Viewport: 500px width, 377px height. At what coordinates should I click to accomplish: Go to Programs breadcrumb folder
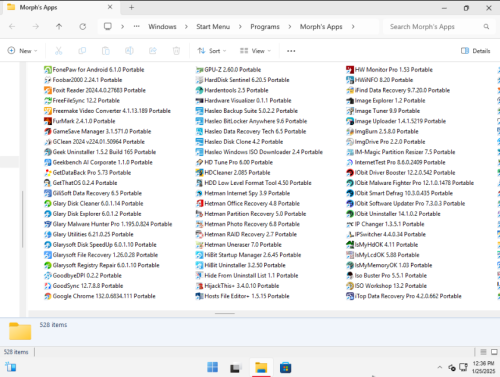265,27
